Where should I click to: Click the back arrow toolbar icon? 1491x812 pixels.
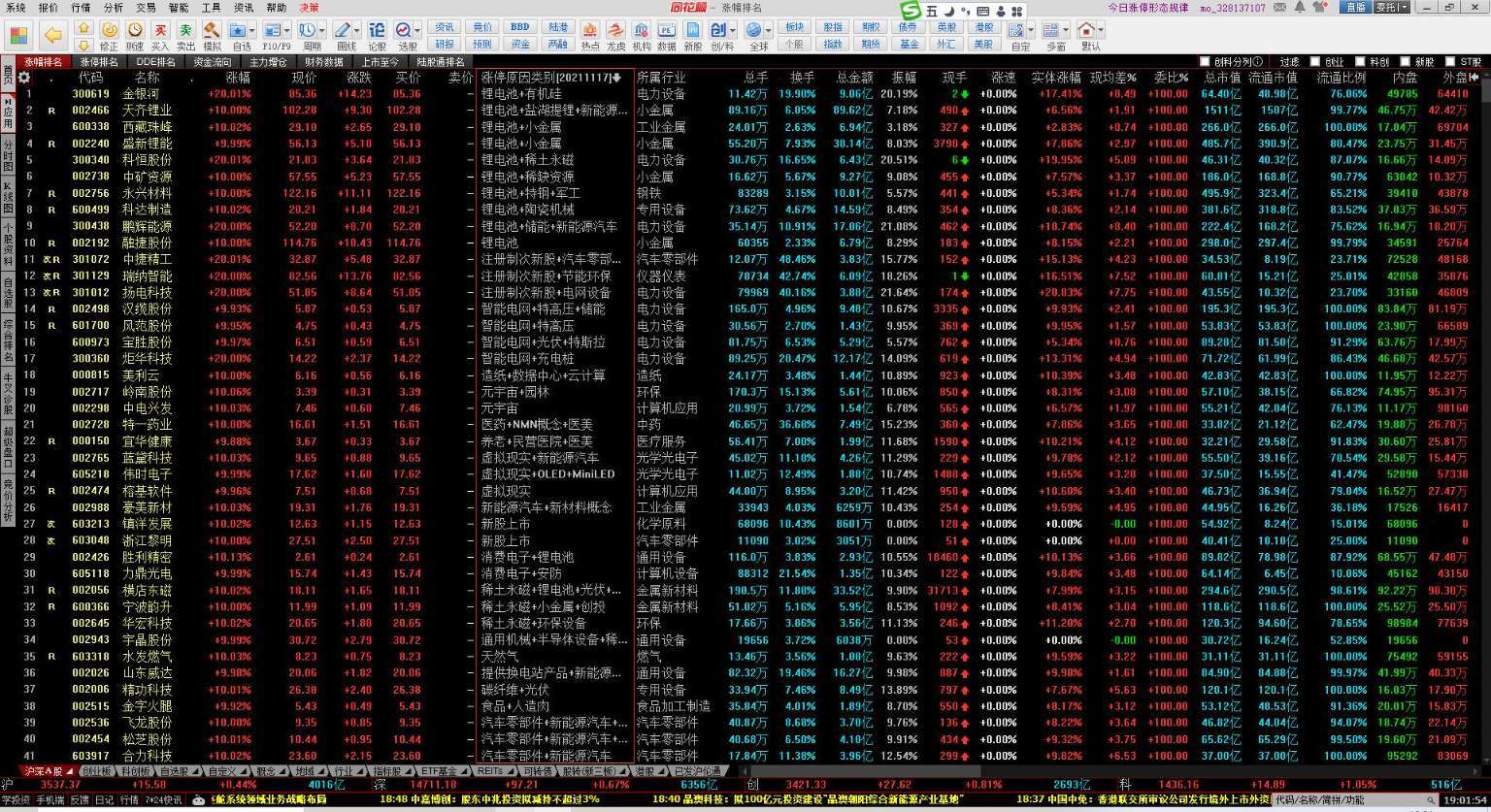tap(52, 35)
